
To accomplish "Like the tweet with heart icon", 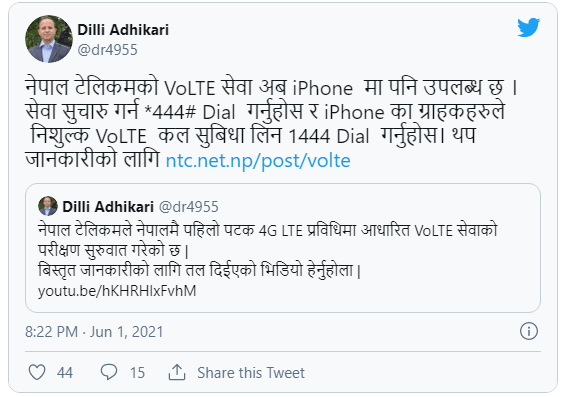I will point(37,372).
